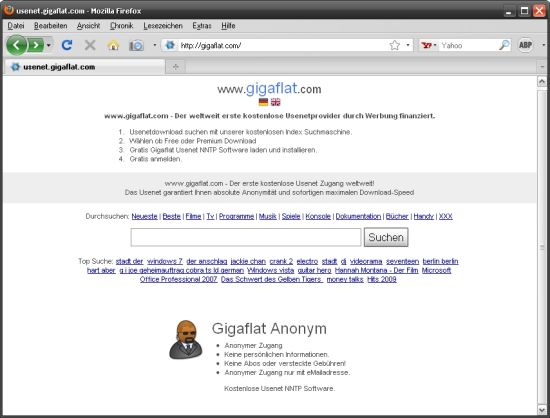
Task: Open the Bücher category link
Action: pyautogui.click(x=397, y=216)
